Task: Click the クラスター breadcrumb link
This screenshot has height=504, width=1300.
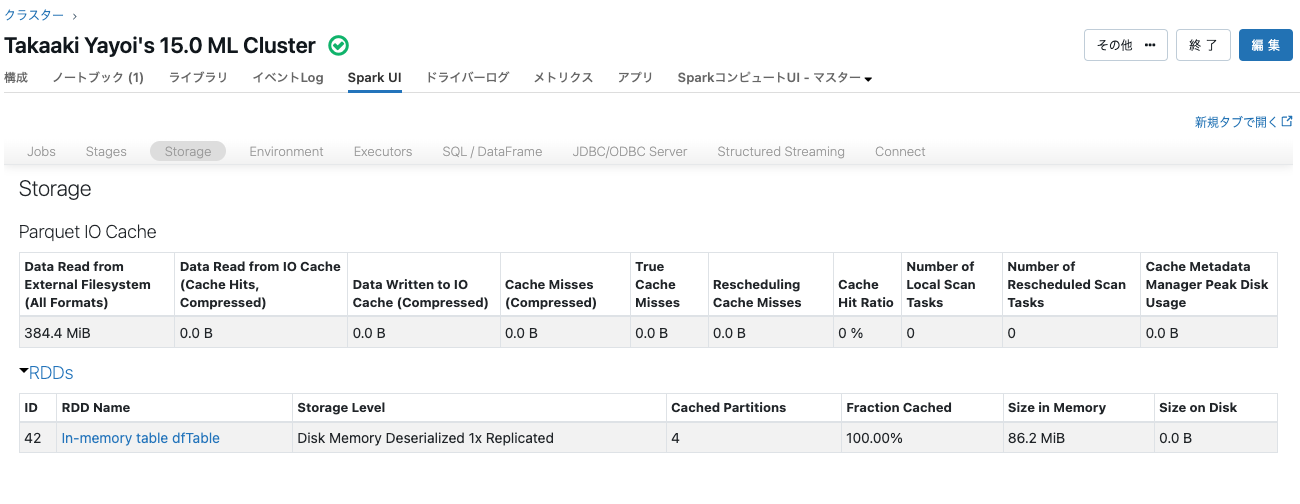Action: pyautogui.click(x=34, y=15)
